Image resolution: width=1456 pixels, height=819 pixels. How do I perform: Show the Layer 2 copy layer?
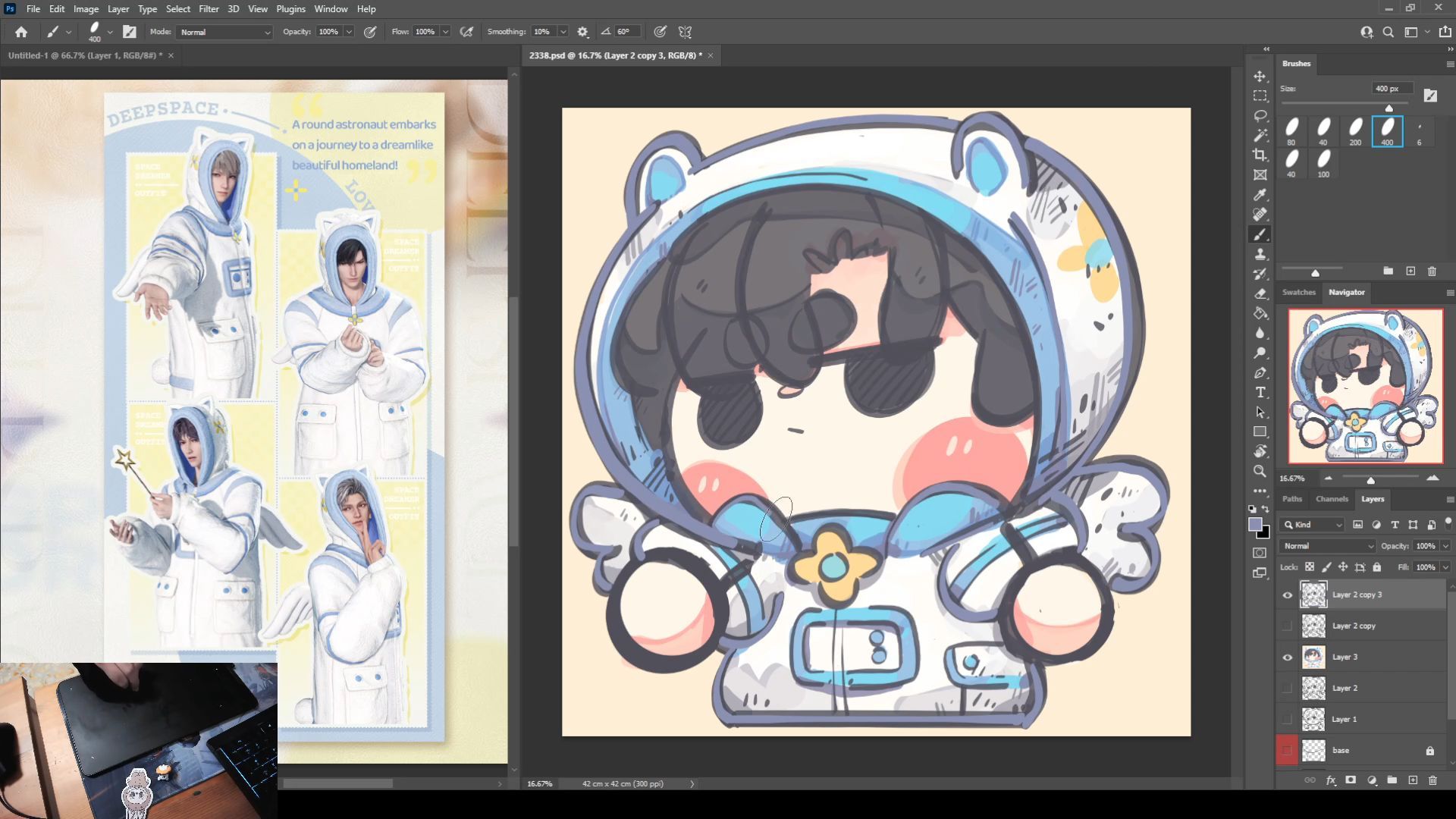[1287, 626]
